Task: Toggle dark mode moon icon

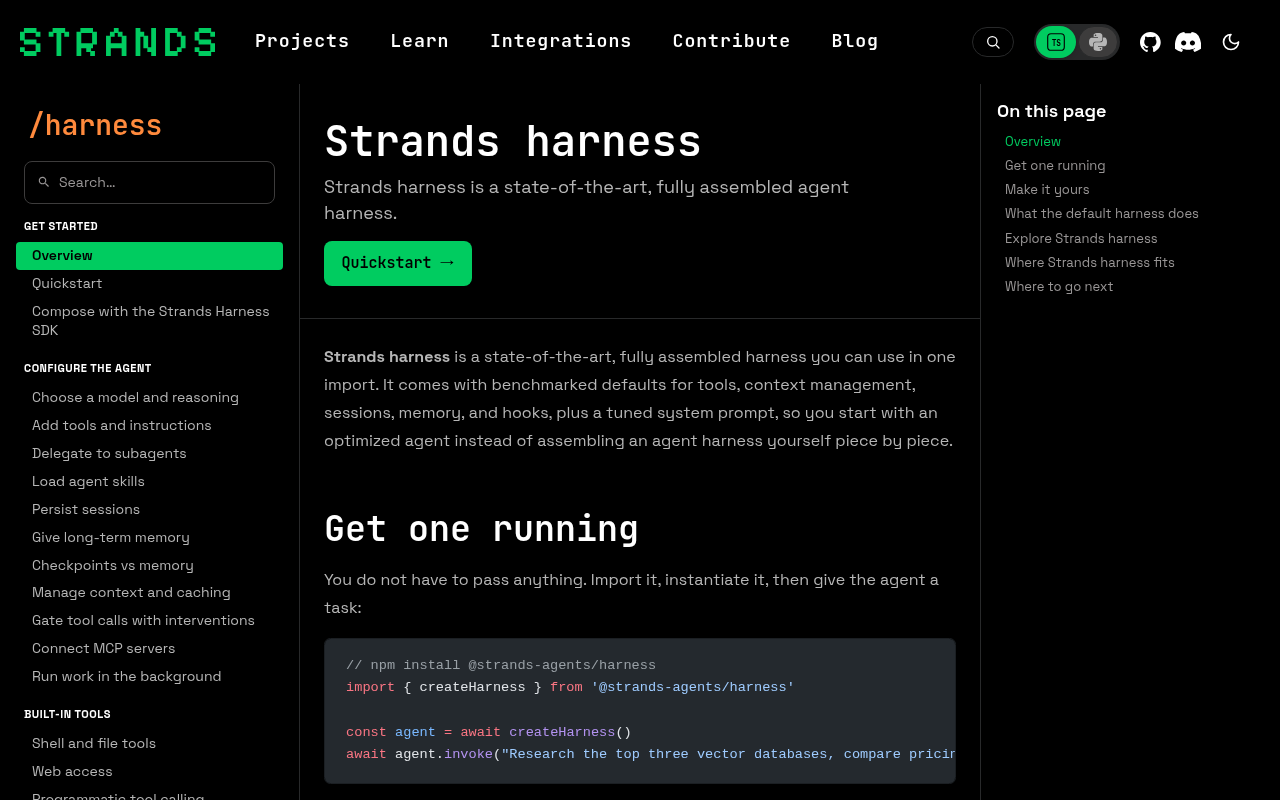Action: tap(1231, 42)
